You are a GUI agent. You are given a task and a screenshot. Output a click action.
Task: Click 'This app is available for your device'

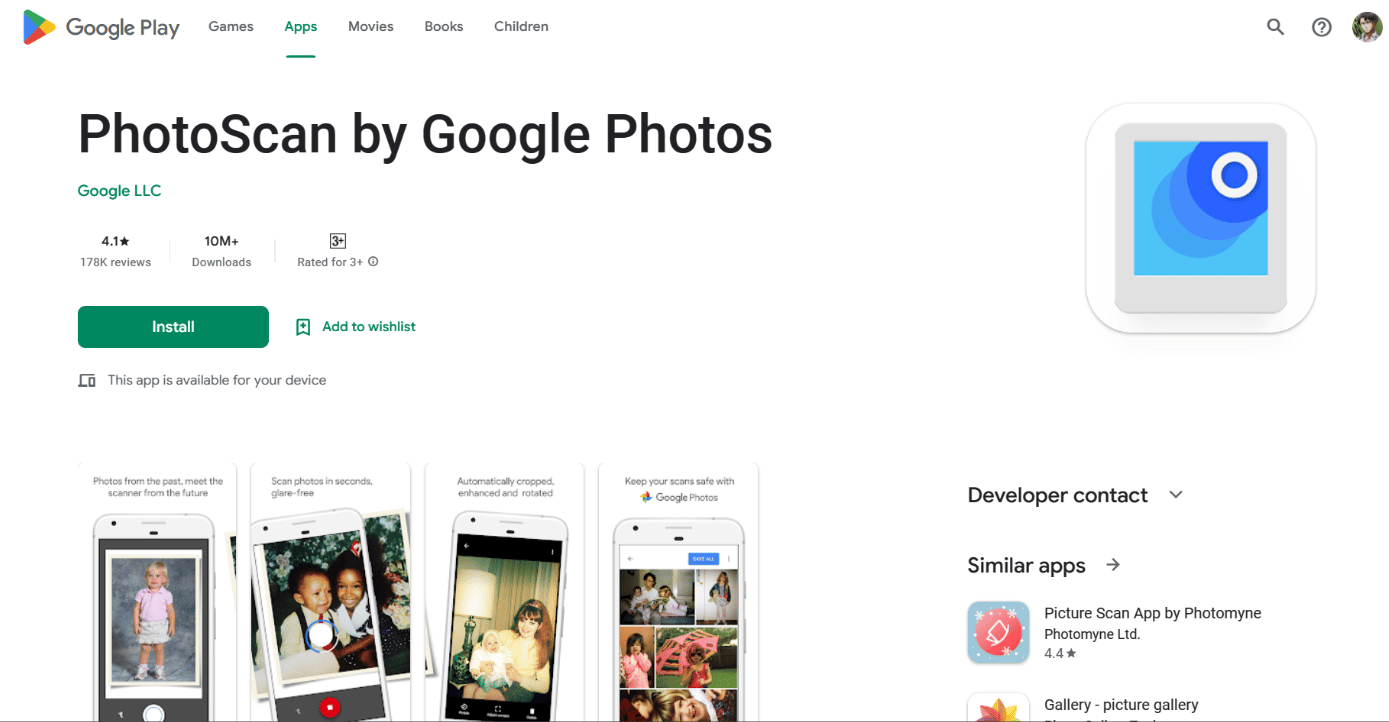click(217, 380)
